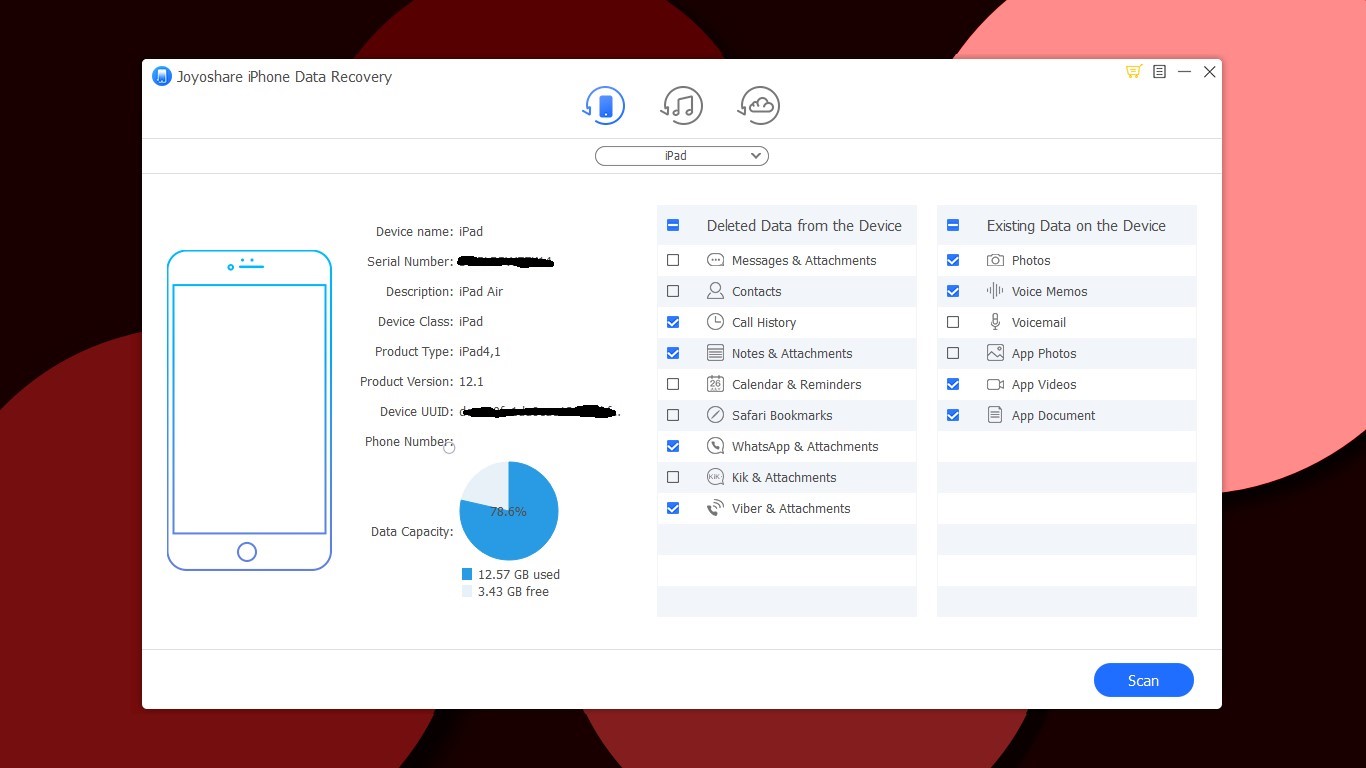Close the Joyoshare iPhone Data Recovery window
Image resolution: width=1366 pixels, height=768 pixels.
point(1209,72)
